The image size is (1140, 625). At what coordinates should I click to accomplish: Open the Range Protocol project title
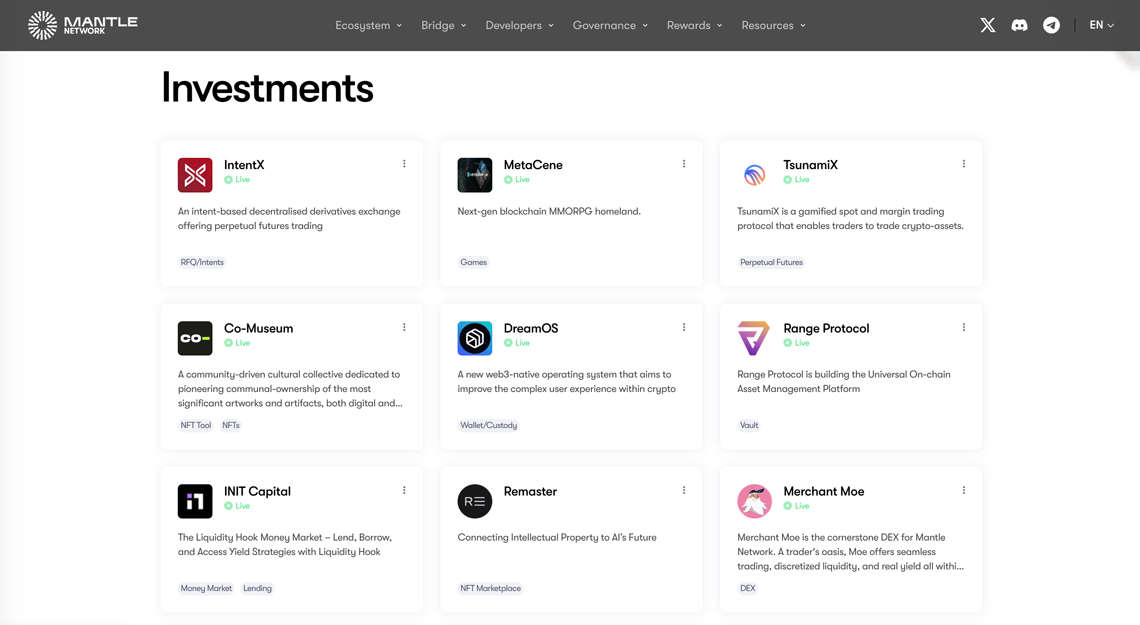click(826, 328)
